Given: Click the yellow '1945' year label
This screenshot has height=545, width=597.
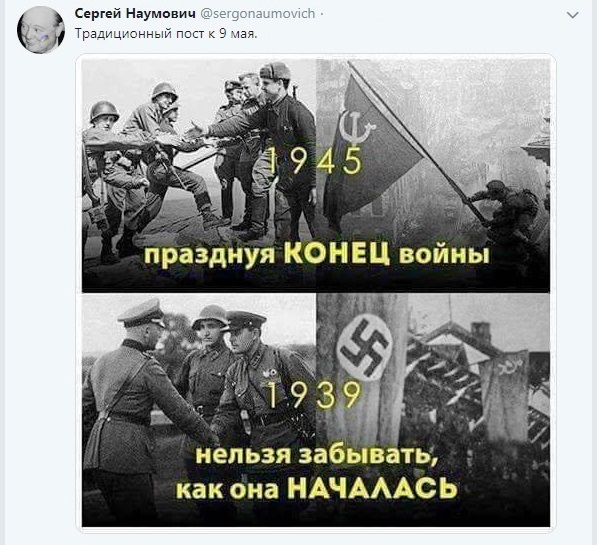Looking at the screenshot, I should 316,161.
